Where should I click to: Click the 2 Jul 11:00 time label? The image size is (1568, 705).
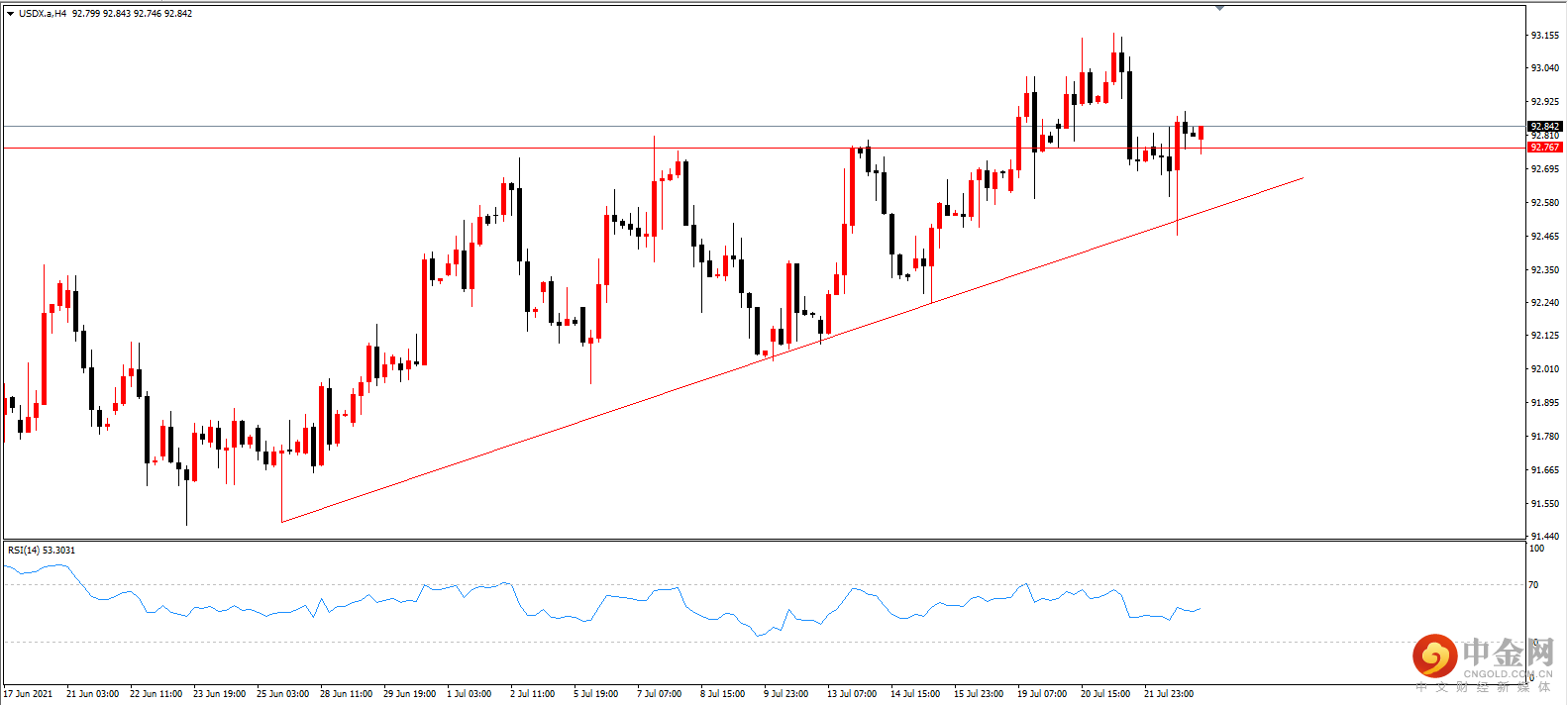pos(533,694)
